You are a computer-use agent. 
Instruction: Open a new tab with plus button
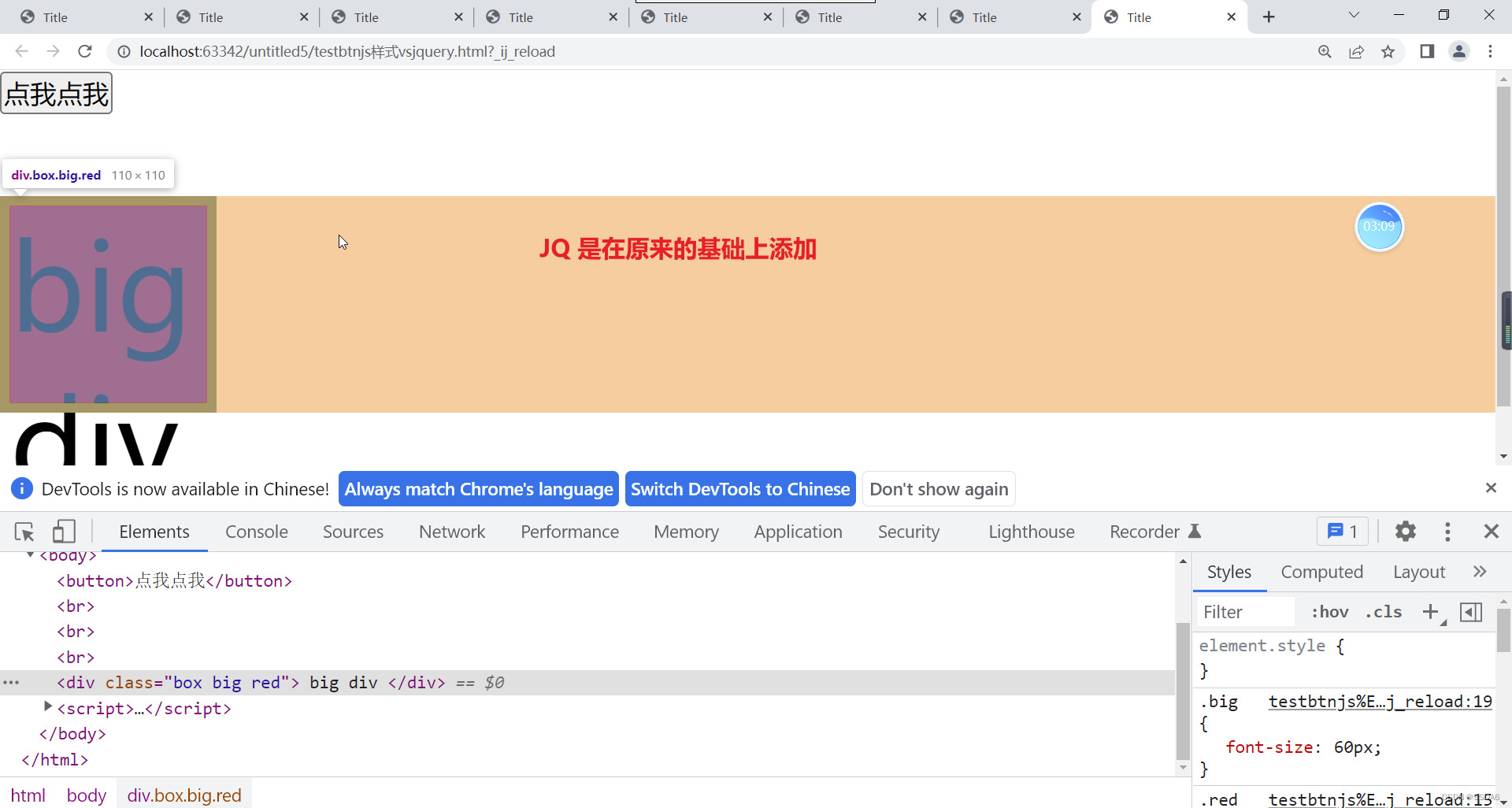tap(1269, 17)
